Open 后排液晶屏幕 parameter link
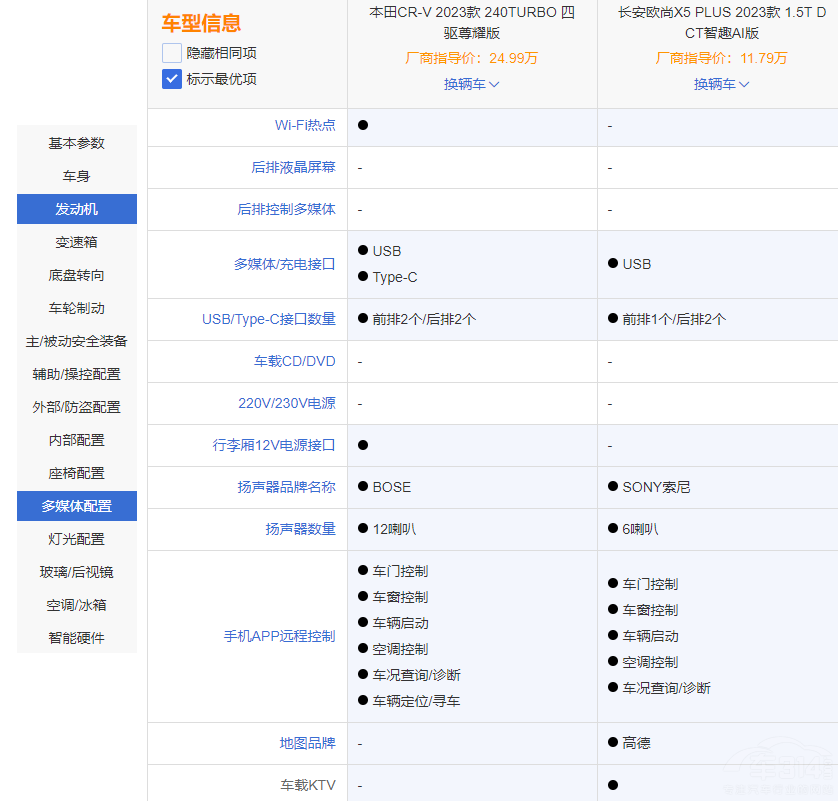Image resolution: width=838 pixels, height=801 pixels. coord(293,167)
